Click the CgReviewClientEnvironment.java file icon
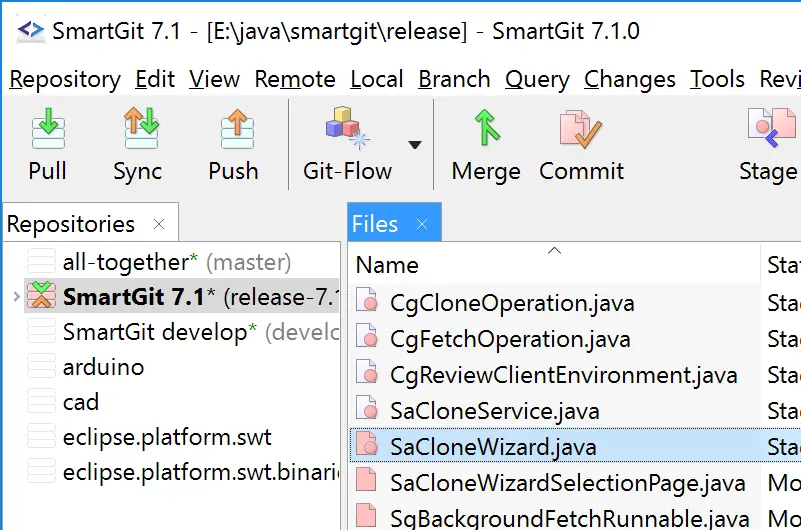This screenshot has height=530, width=801. [x=367, y=372]
